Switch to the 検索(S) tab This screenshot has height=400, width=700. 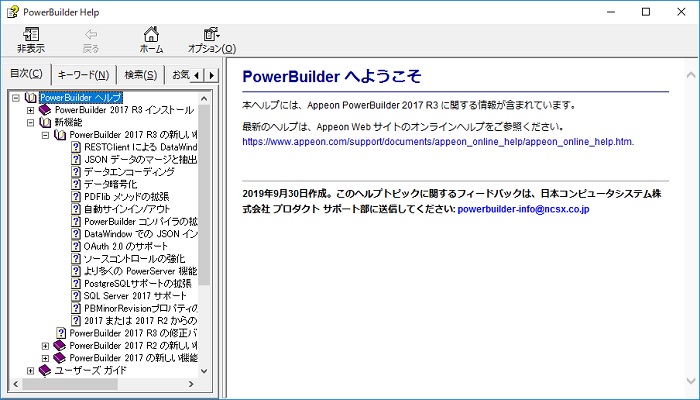[x=141, y=75]
